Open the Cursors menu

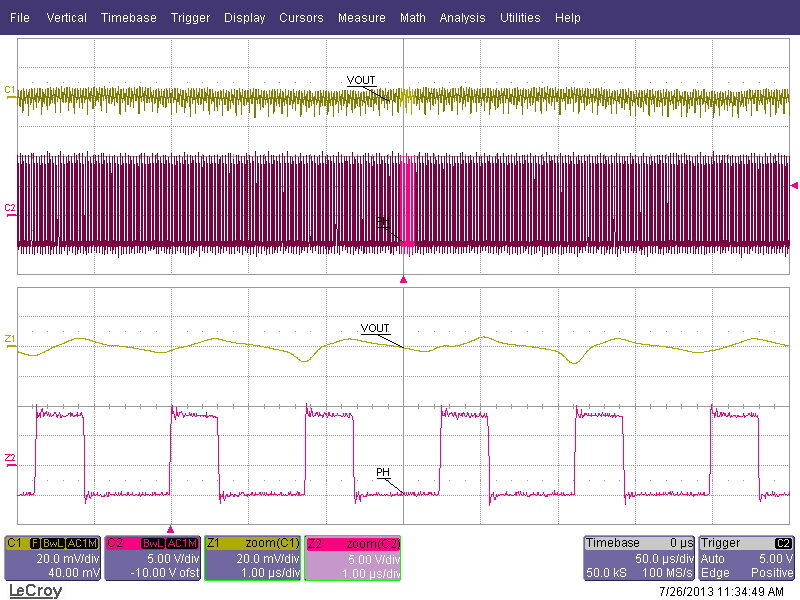tap(301, 18)
